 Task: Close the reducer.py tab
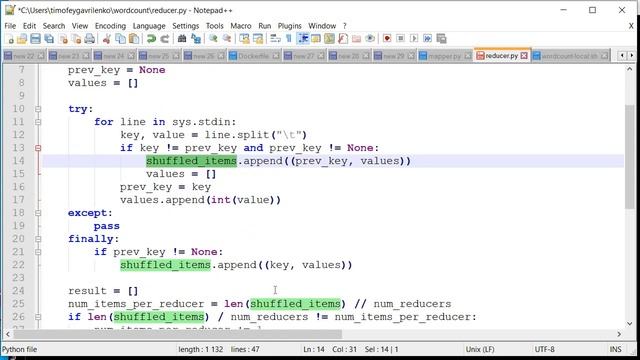524,56
